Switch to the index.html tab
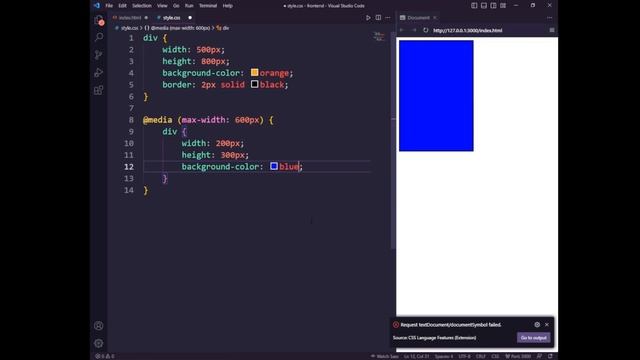640x360 pixels. point(130,18)
